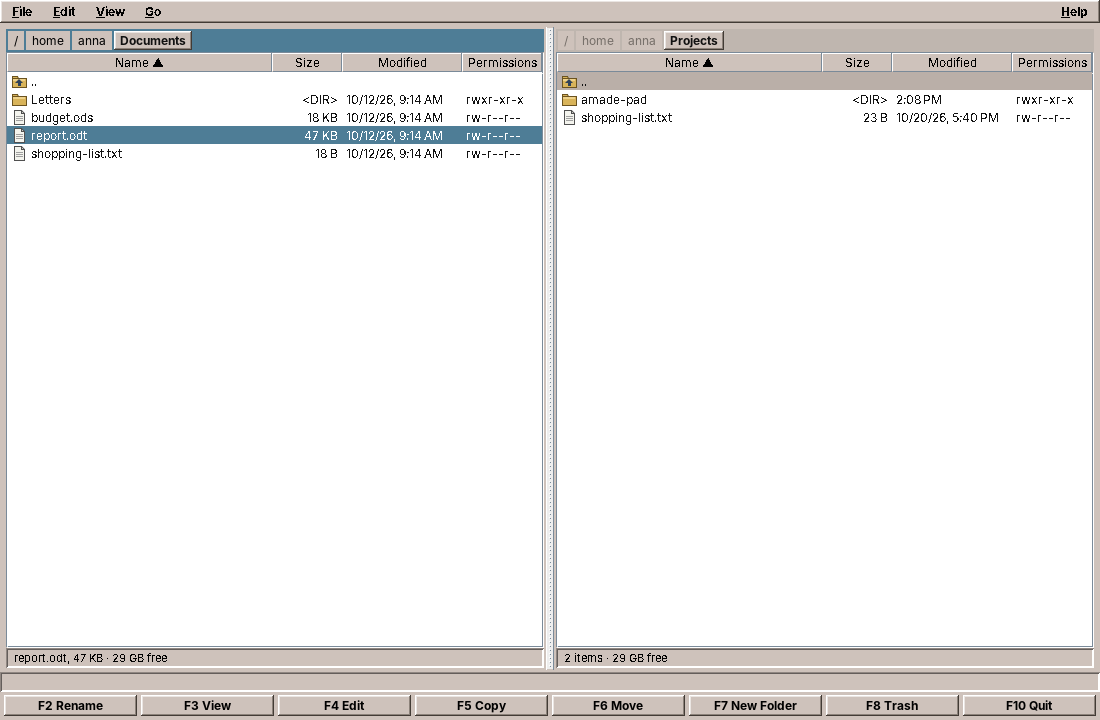The image size is (1100, 720).
Task: Click the F10 Quit button
Action: coord(1029,705)
